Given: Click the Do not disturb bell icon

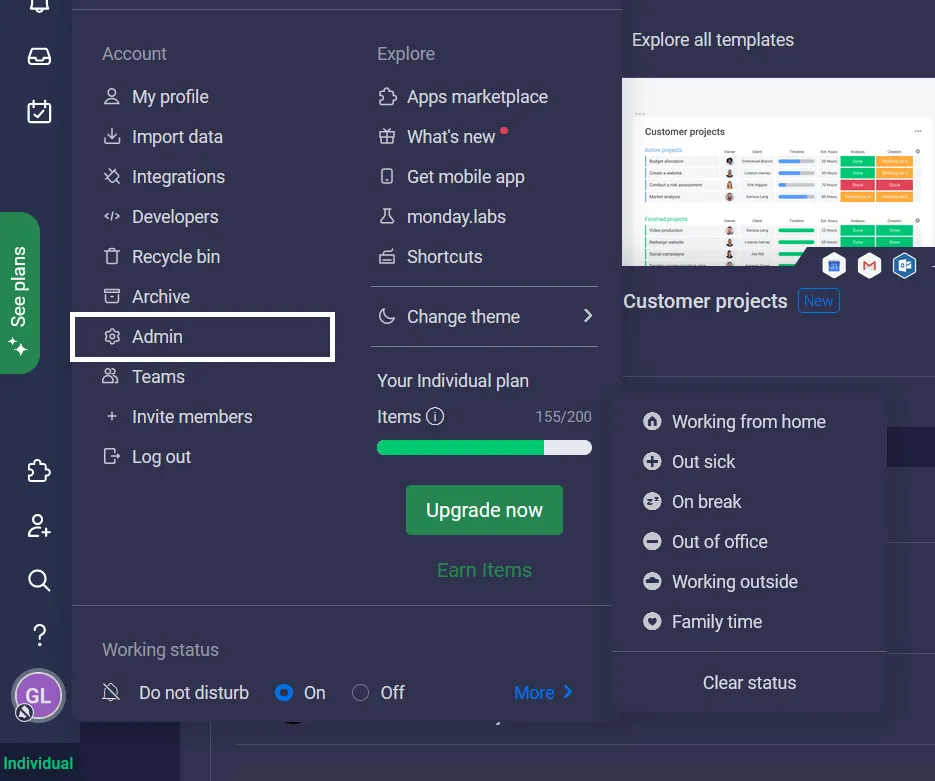Looking at the screenshot, I should (111, 692).
